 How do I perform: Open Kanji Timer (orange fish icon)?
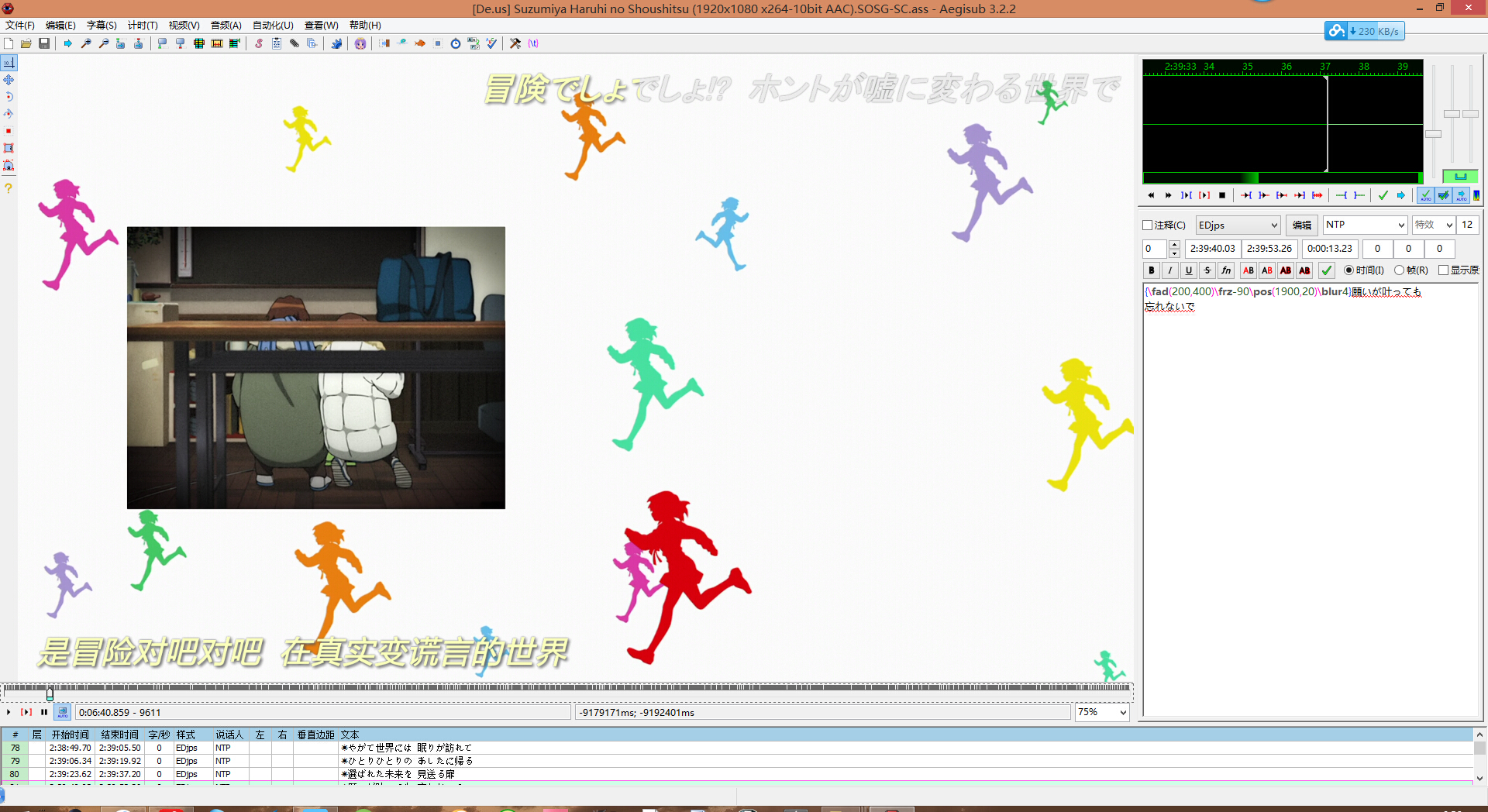[x=420, y=43]
